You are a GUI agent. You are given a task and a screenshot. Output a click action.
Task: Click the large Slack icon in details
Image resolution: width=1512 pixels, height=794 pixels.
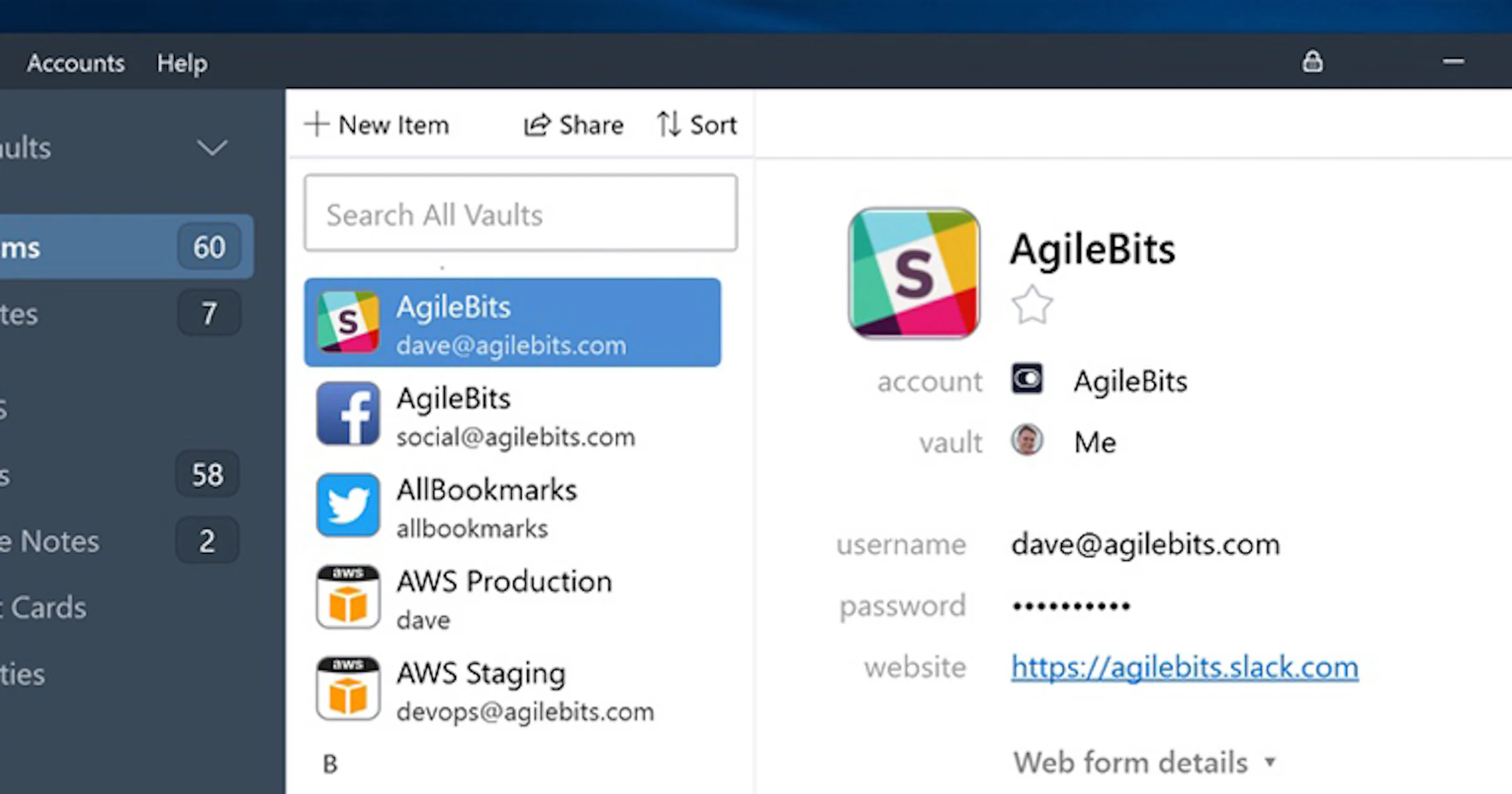[914, 273]
